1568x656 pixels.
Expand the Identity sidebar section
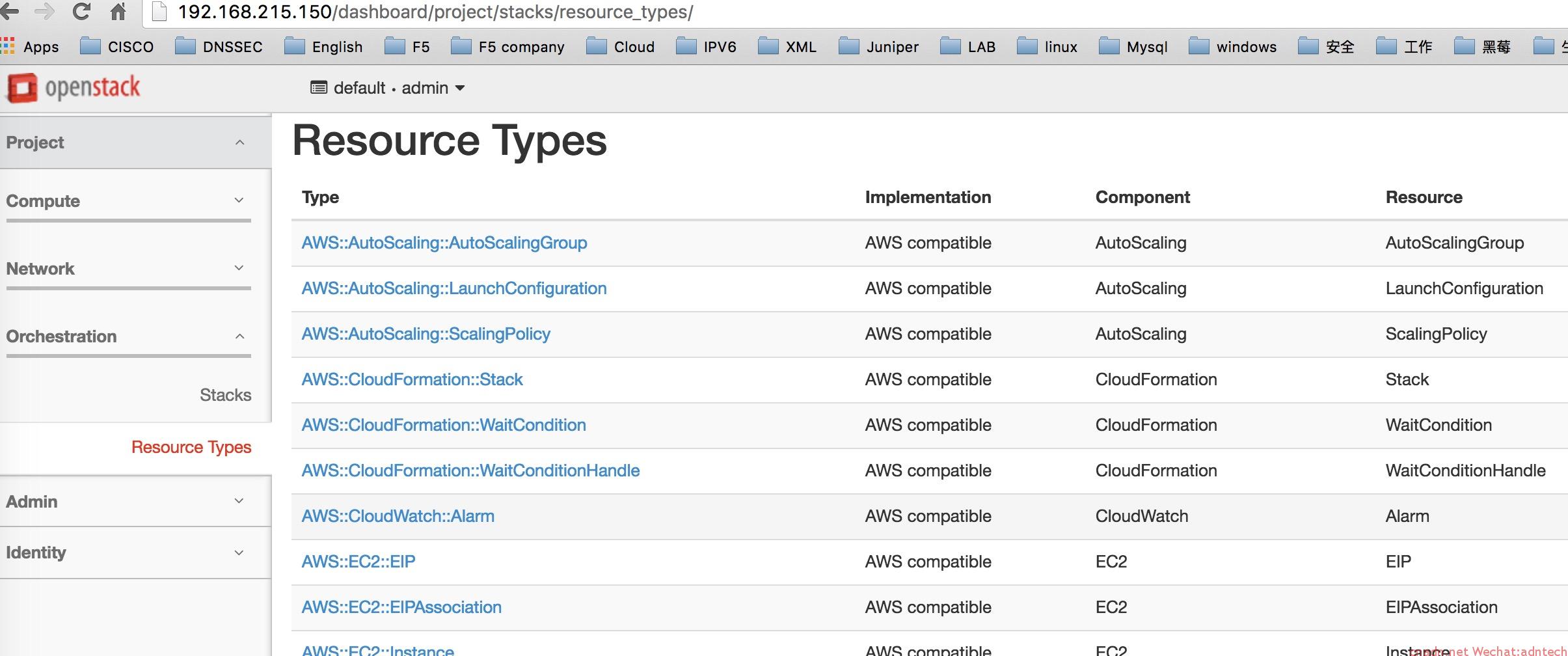[x=135, y=553]
